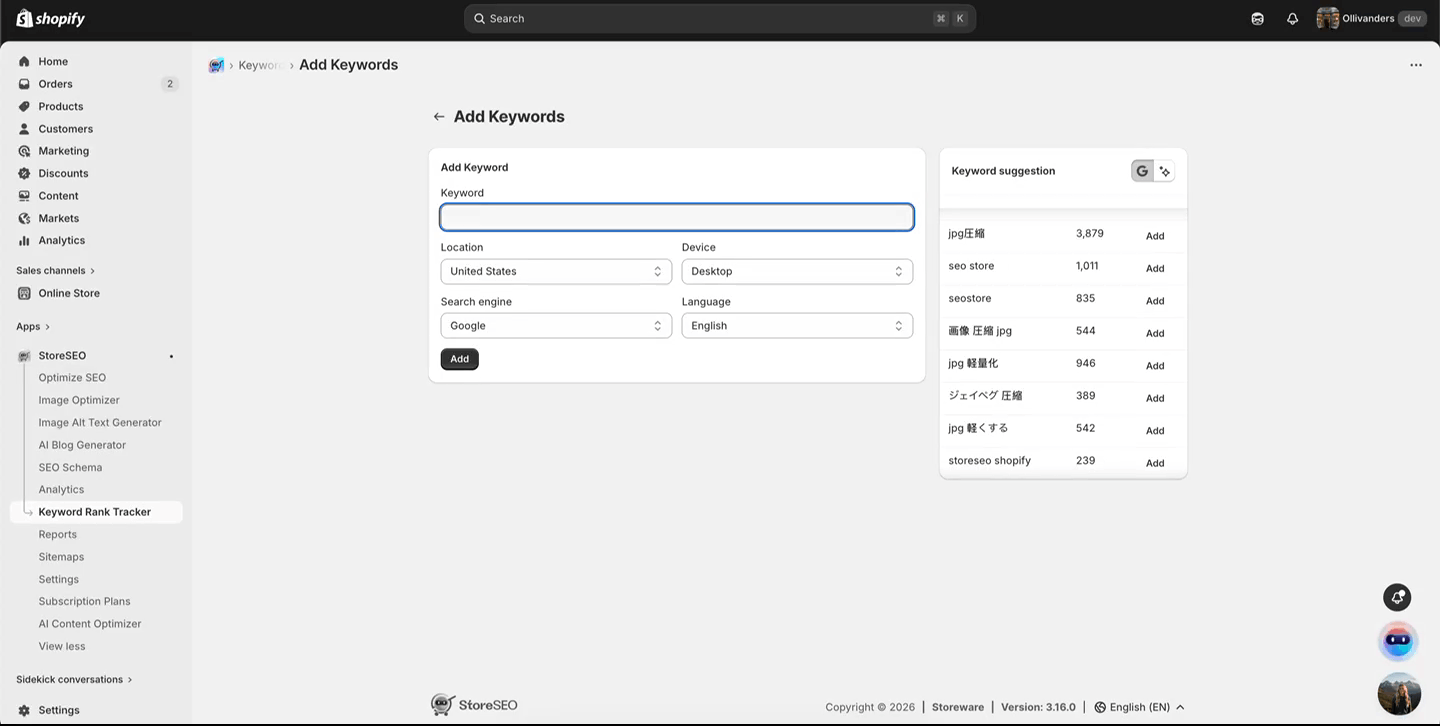The image size is (1440, 726).
Task: Click the Shopify logo
Action: point(50,17)
